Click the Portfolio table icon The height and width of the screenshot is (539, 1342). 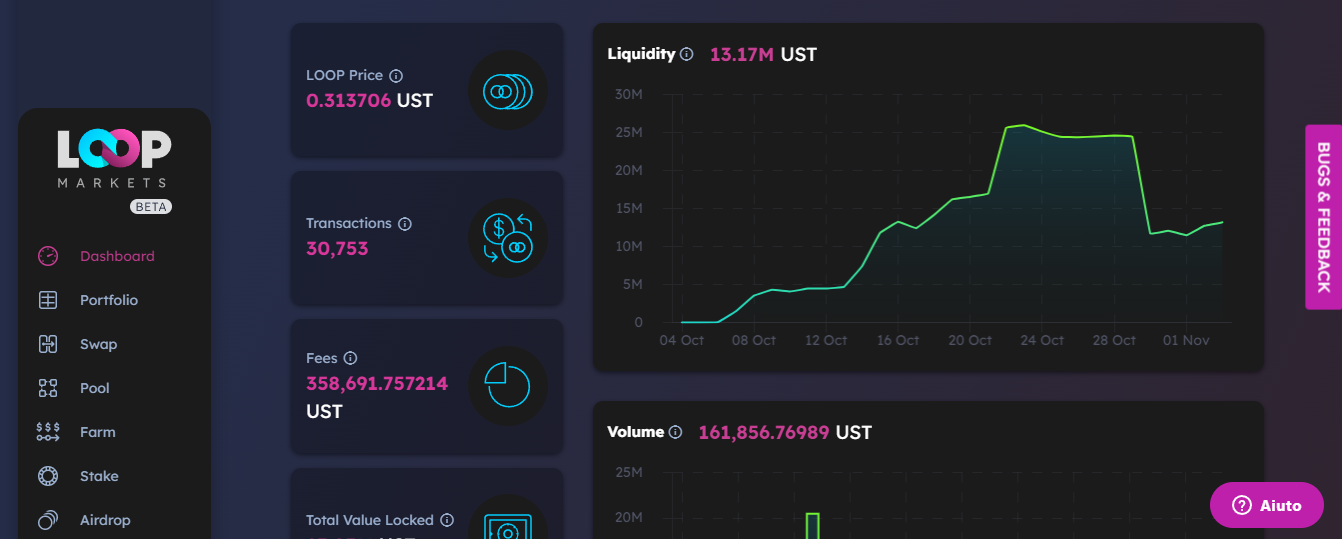pyautogui.click(x=48, y=300)
